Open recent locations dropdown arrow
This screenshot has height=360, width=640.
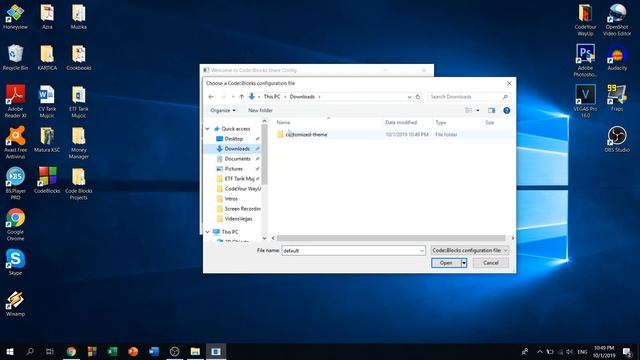click(233, 97)
